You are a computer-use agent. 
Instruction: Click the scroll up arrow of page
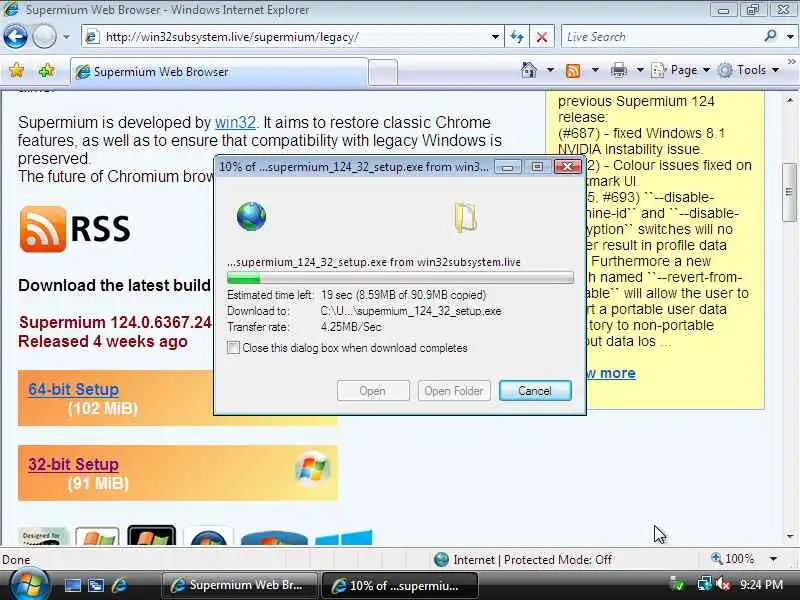click(790, 100)
